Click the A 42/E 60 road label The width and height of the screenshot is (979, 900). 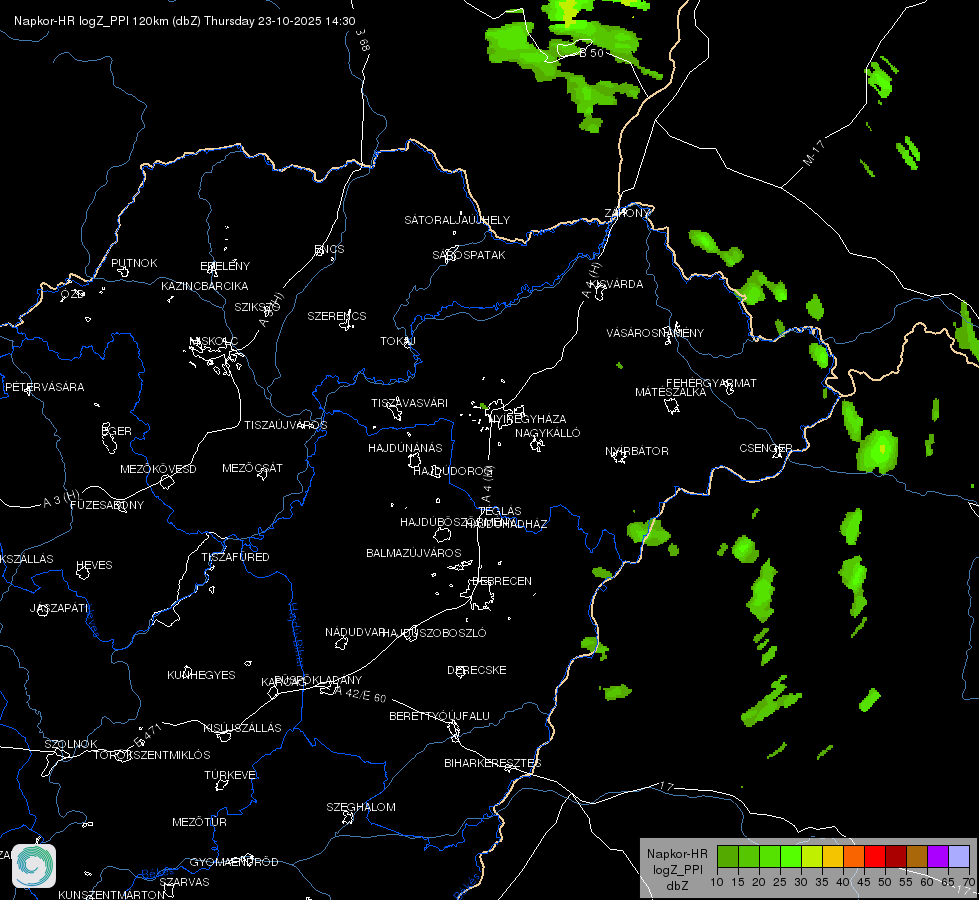pos(360,694)
